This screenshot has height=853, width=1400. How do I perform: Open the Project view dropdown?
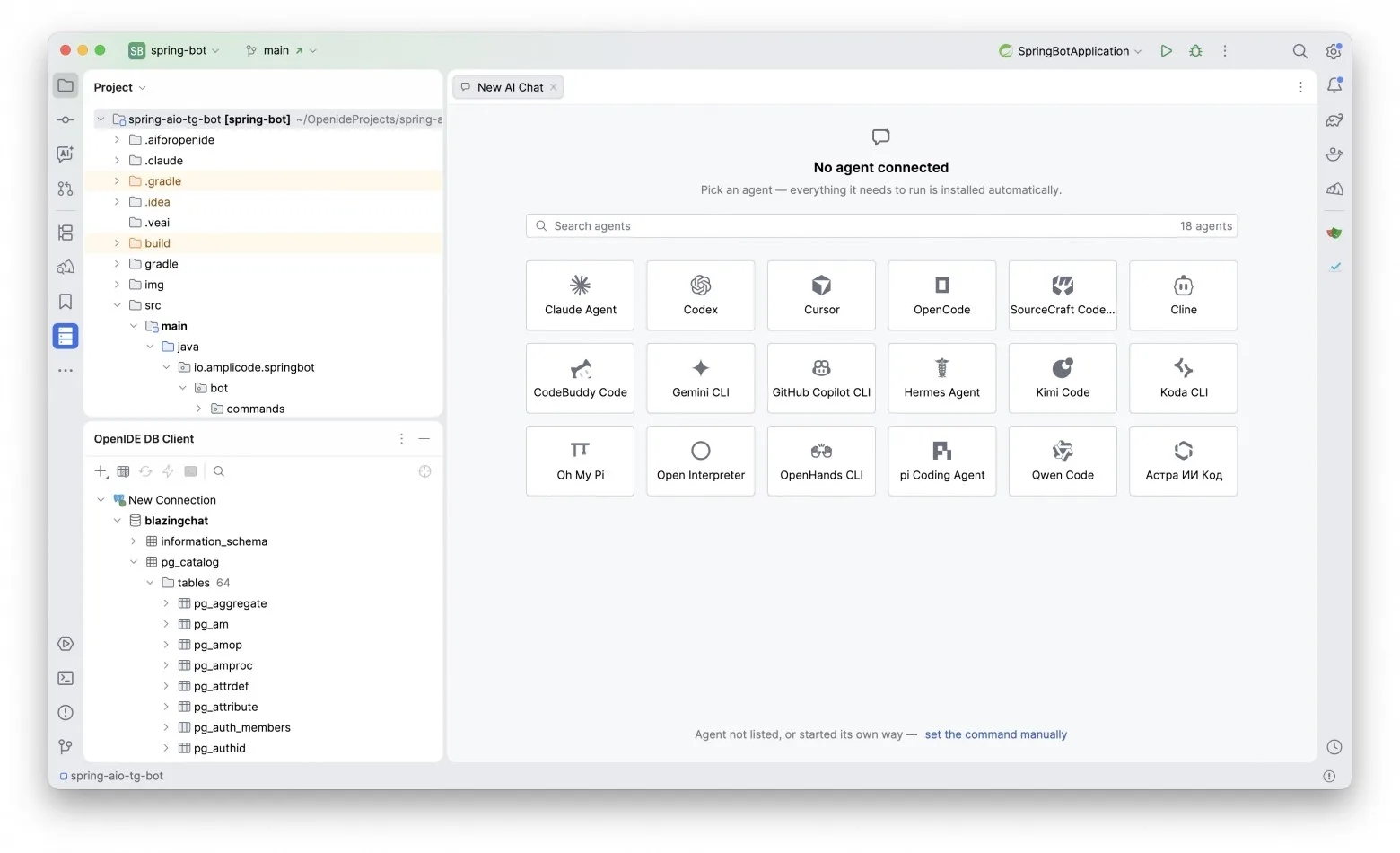[119, 87]
